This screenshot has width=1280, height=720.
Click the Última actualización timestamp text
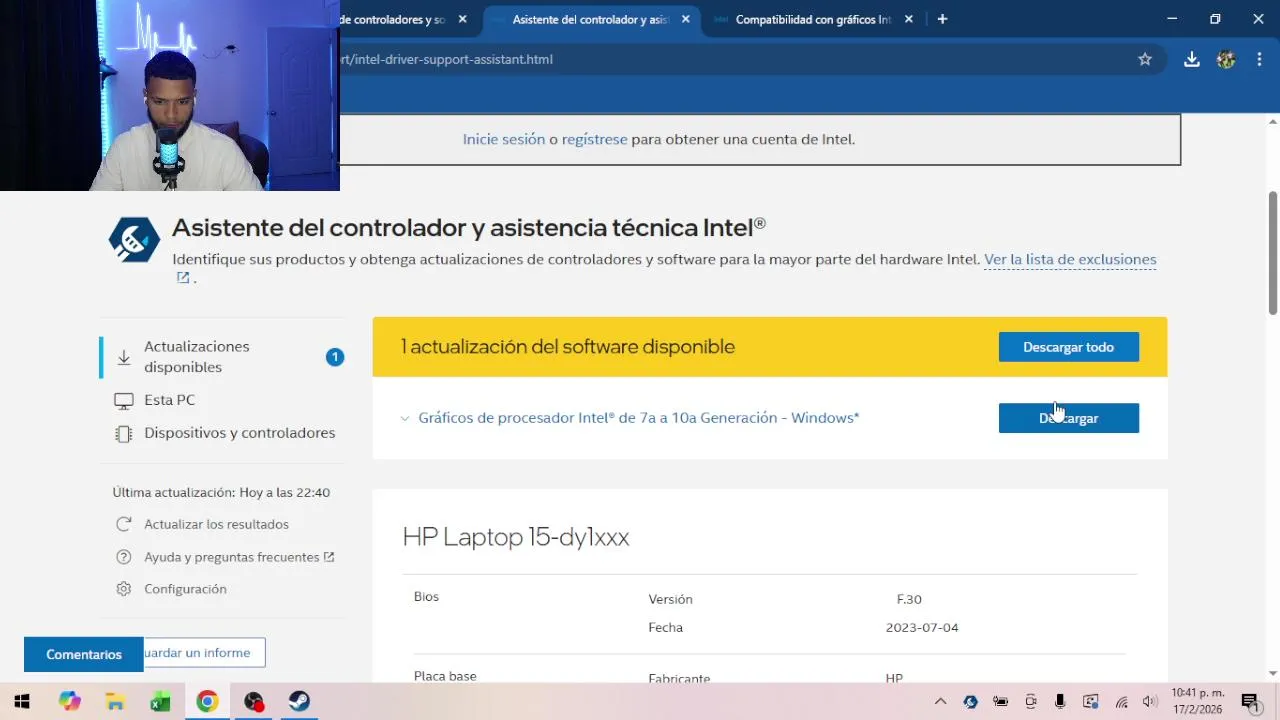(221, 492)
